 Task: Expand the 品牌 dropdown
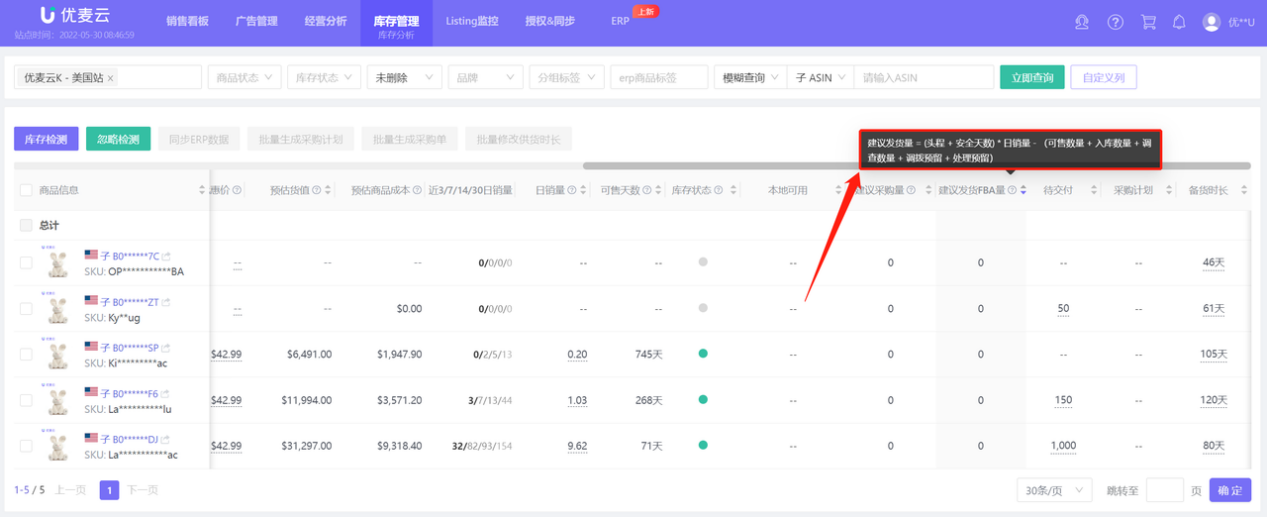[485, 77]
